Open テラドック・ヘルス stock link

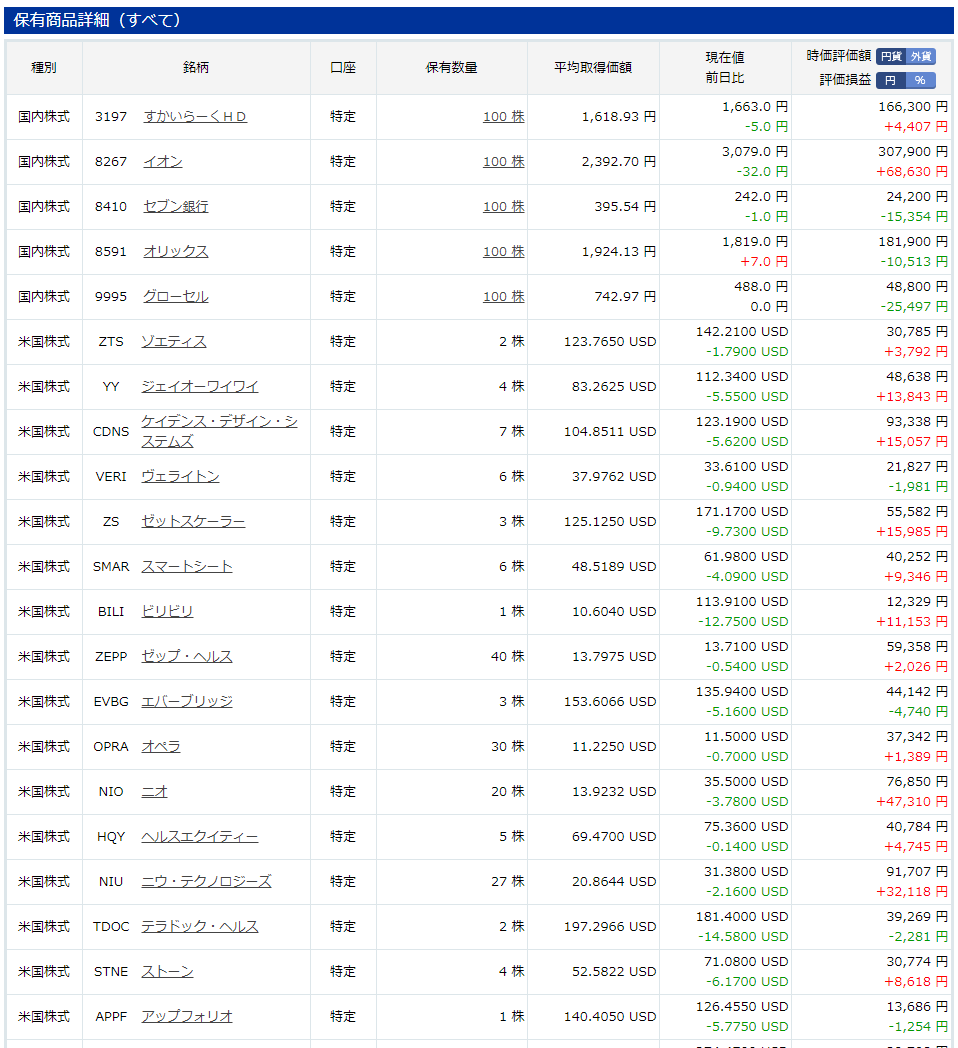click(200, 926)
